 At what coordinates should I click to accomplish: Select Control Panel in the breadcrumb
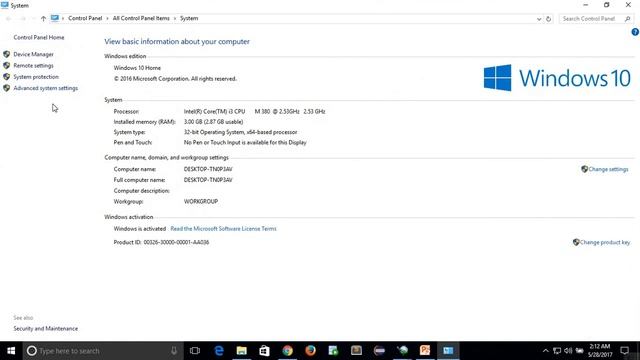click(x=85, y=18)
